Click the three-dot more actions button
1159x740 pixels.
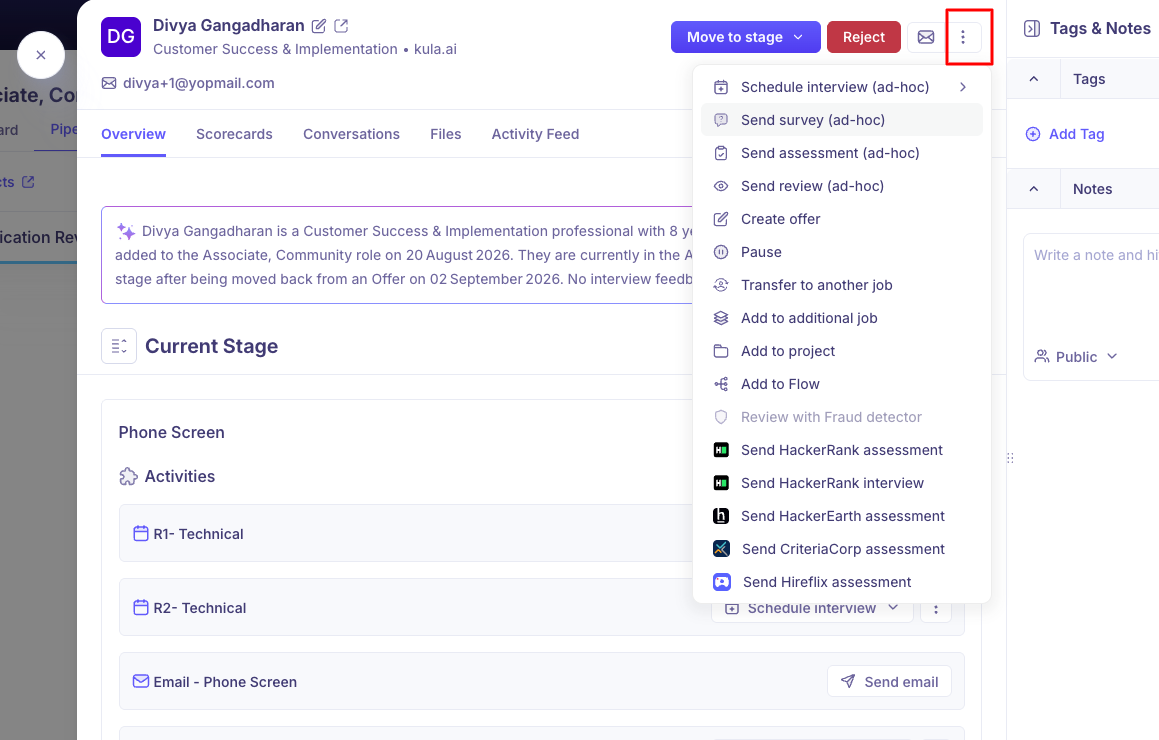click(962, 37)
